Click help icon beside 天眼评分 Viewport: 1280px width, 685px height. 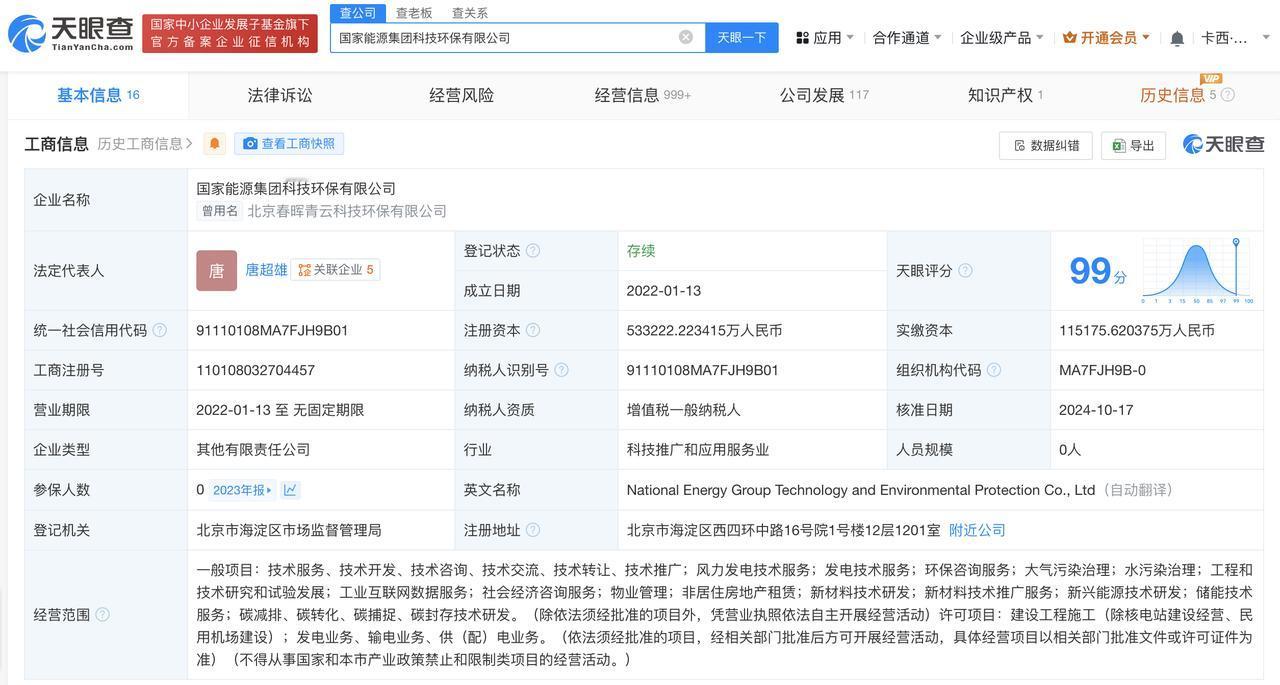(965, 270)
